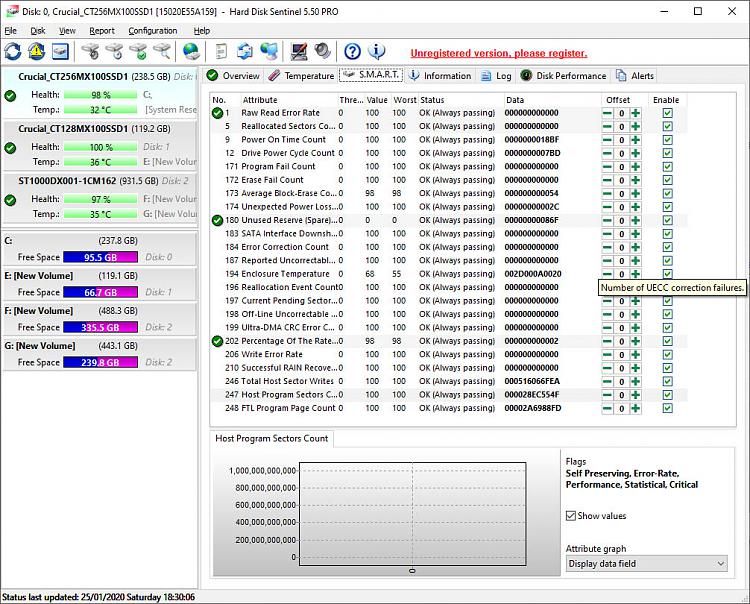Viewport: 750px width, 604px height.
Task: Switch to the Overview tab
Action: pyautogui.click(x=233, y=76)
